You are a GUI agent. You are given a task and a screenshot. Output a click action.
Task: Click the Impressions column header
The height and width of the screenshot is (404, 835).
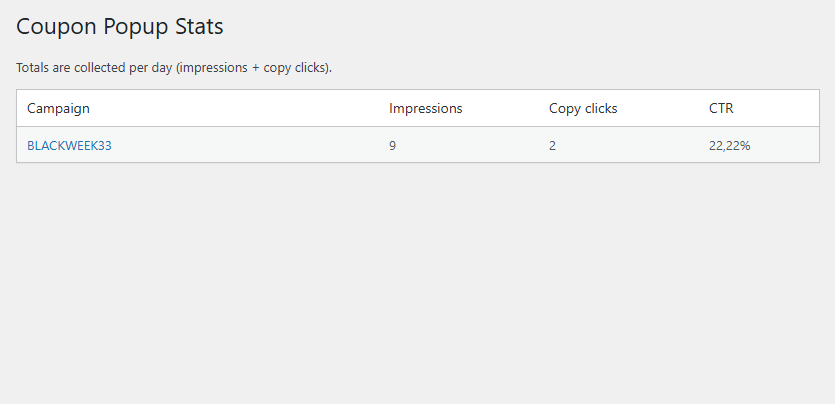pyautogui.click(x=425, y=108)
